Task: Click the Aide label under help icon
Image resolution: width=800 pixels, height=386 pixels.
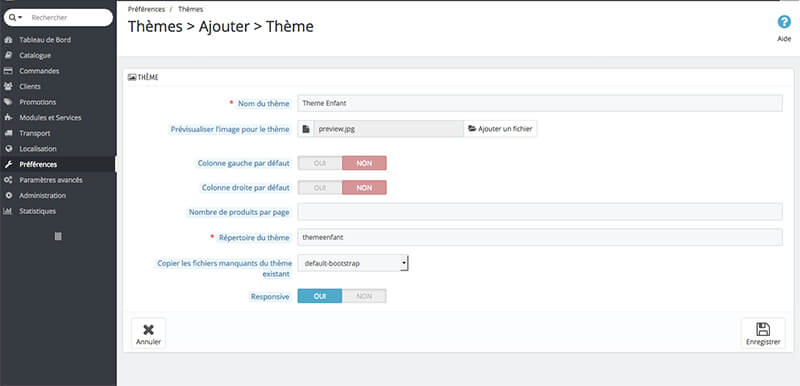Action: click(784, 39)
